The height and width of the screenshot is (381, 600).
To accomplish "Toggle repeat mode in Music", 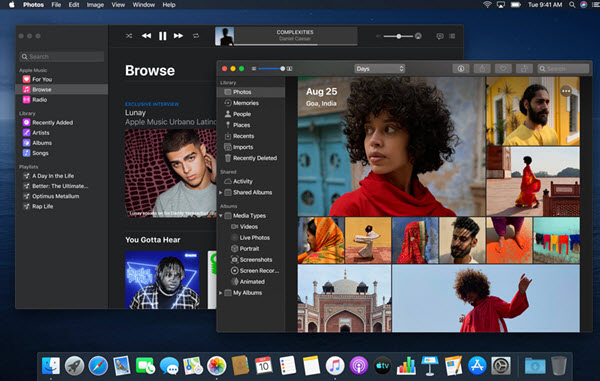I will coord(196,36).
